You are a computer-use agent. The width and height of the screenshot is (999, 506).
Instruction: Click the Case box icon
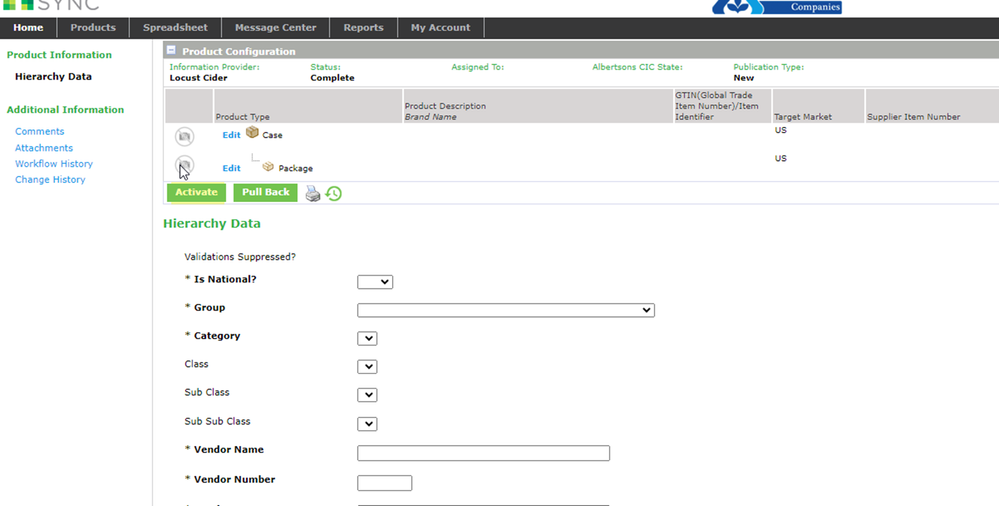pos(252,133)
